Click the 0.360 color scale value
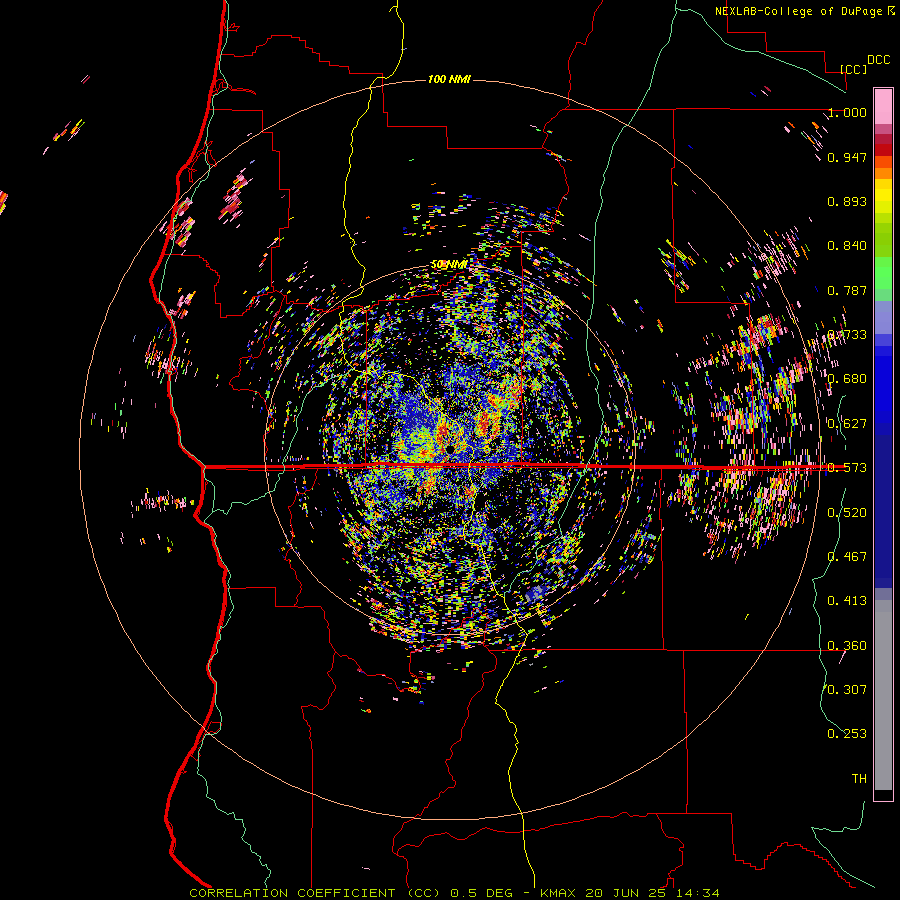 pos(847,646)
